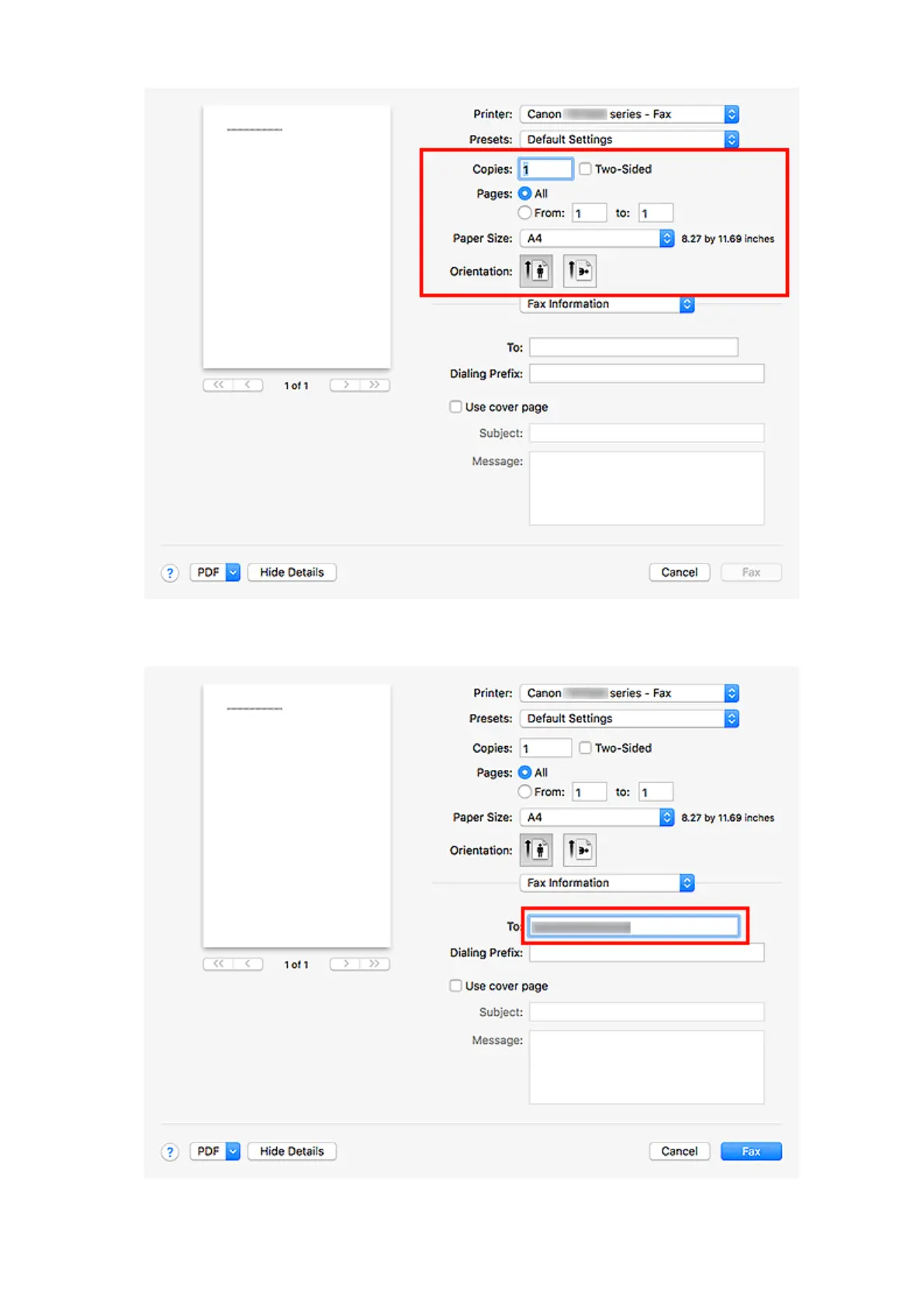Click Message box in bottom dialog
The height and width of the screenshot is (1307, 924).
(647, 1067)
